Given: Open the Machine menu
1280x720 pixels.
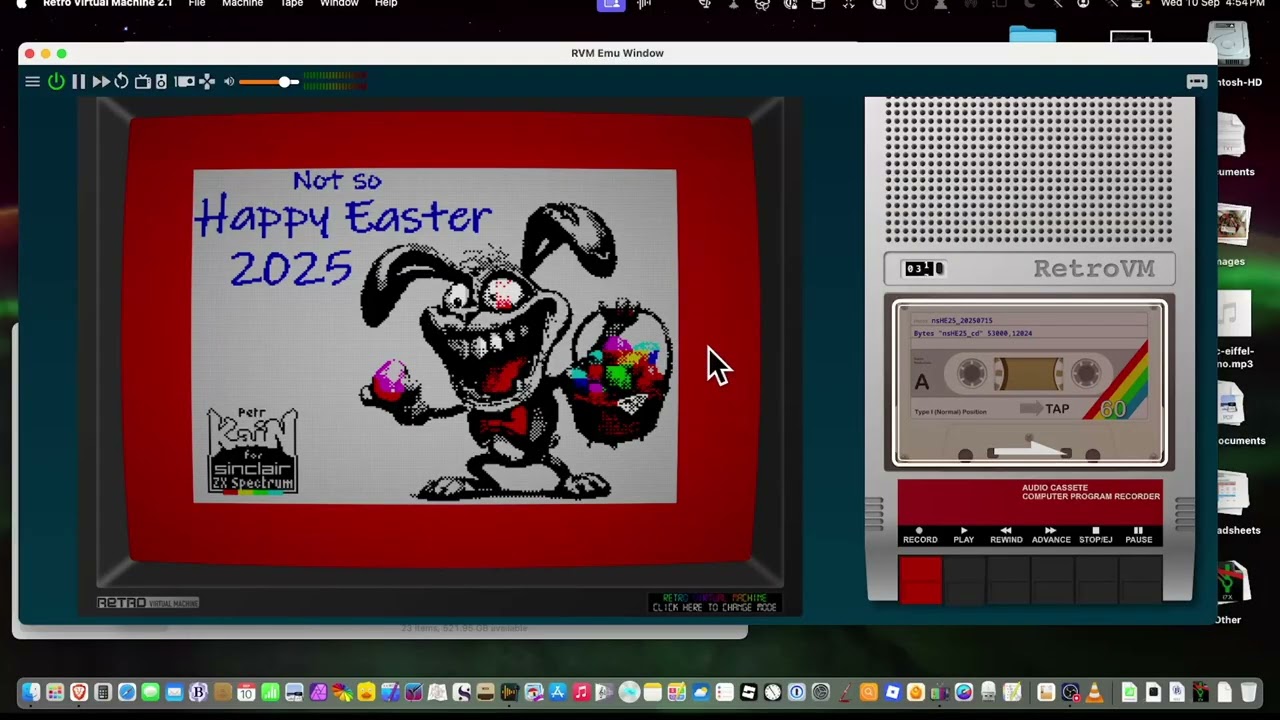Looking at the screenshot, I should point(242,4).
